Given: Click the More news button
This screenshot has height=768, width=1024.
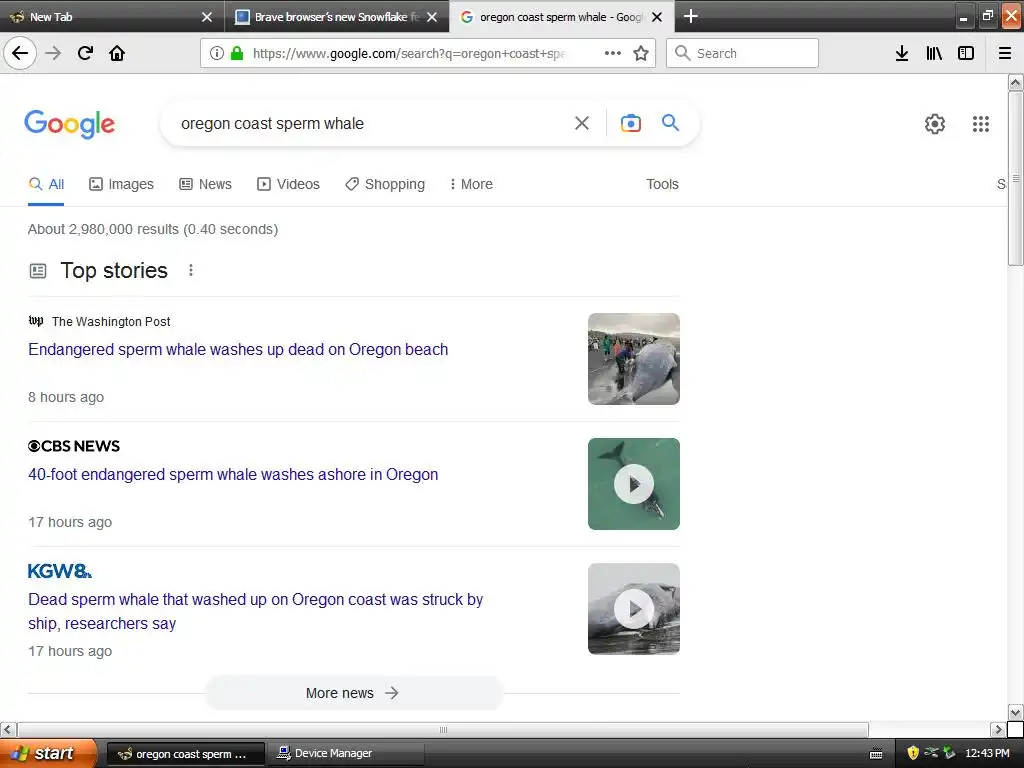Looking at the screenshot, I should 353,693.
